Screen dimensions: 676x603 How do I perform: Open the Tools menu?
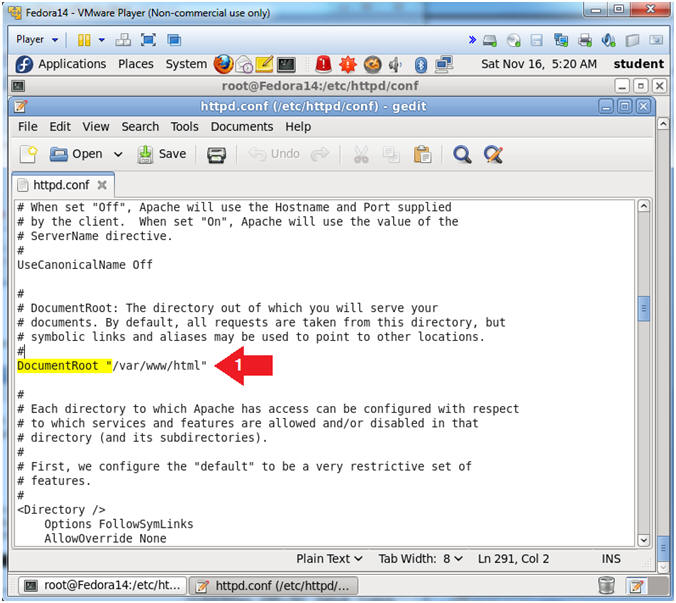tap(185, 127)
